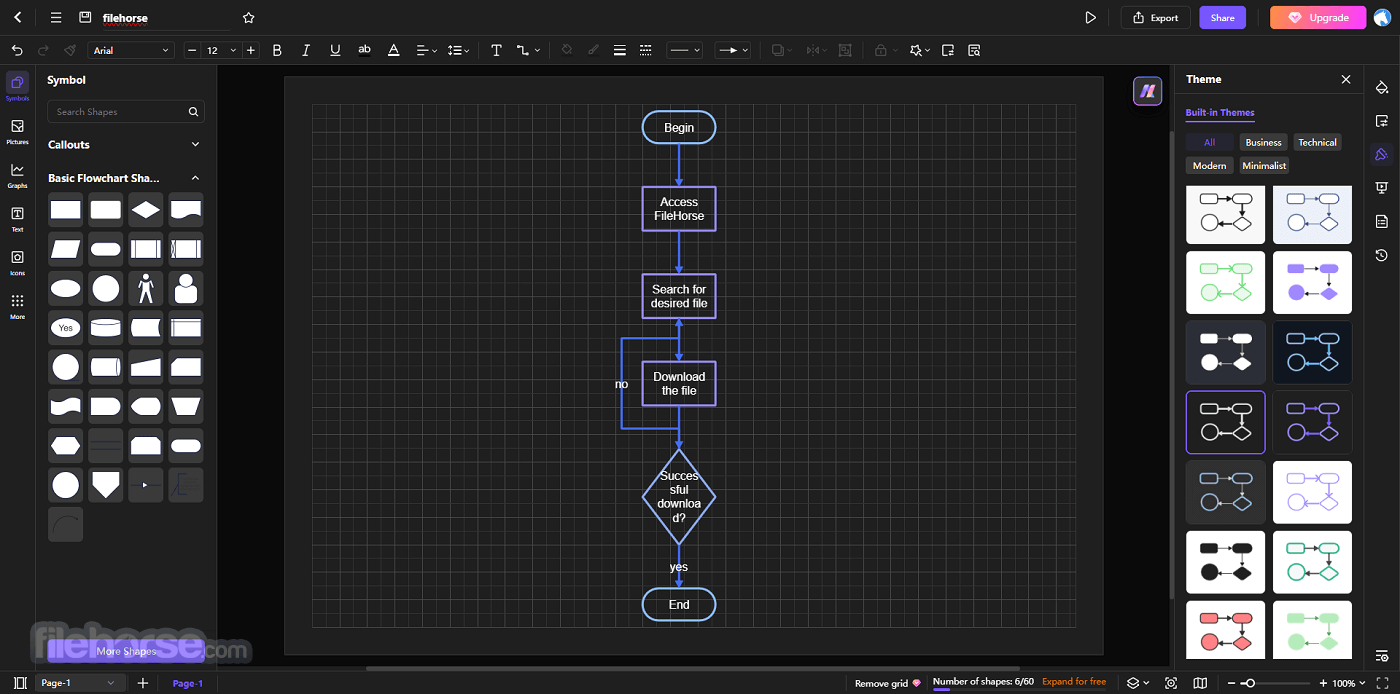Viewport: 1400px width, 694px height.
Task: Collapse the Basic Flowchart Shapes section
Action: pyautogui.click(x=125, y=178)
